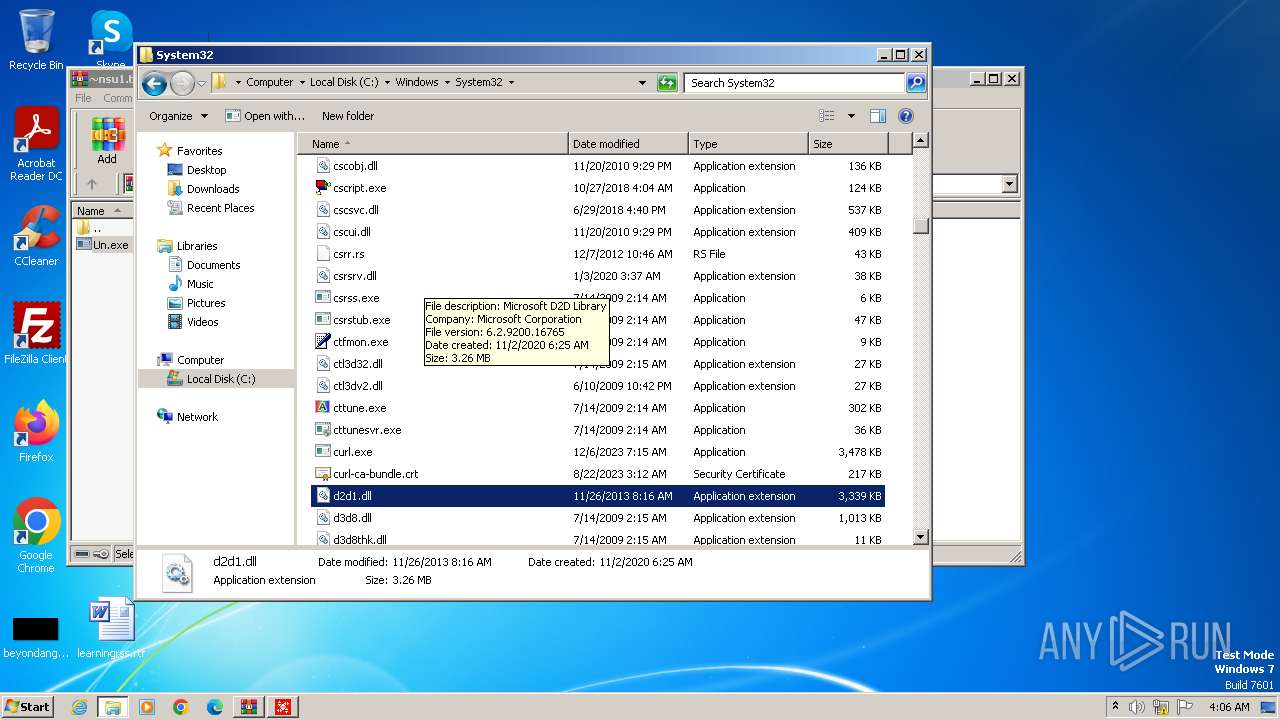Open Downloads in the navigation pane
1280x720 pixels.
tap(212, 189)
